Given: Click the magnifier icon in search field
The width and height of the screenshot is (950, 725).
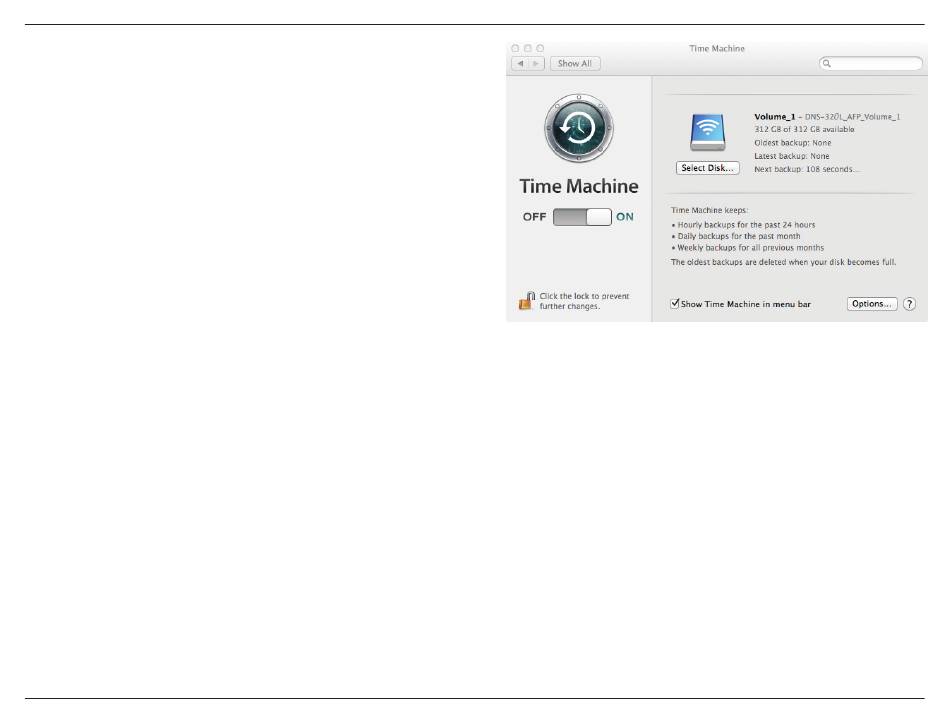Looking at the screenshot, I should tap(826, 64).
